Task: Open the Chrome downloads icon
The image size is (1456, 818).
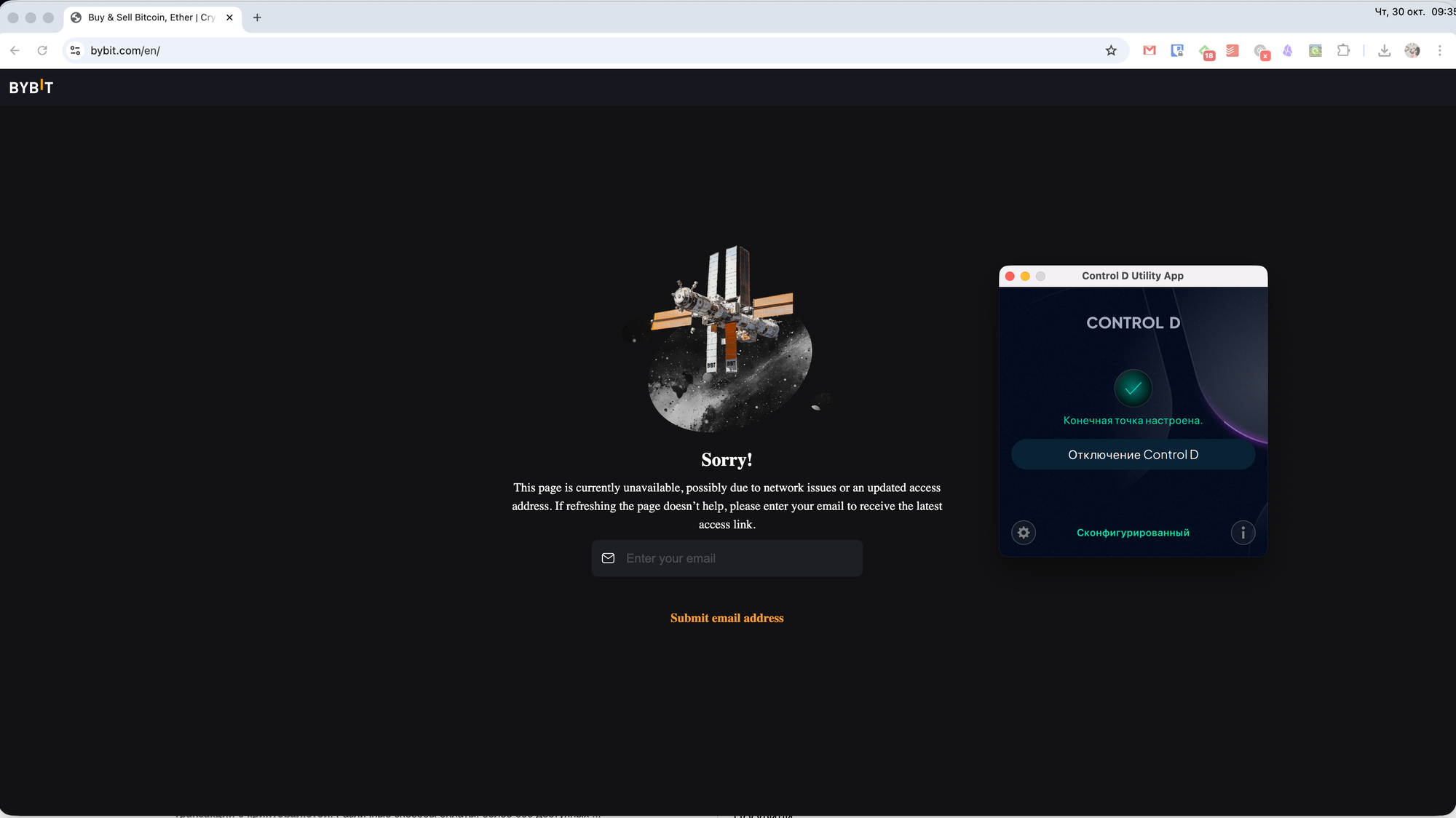Action: pyautogui.click(x=1385, y=50)
